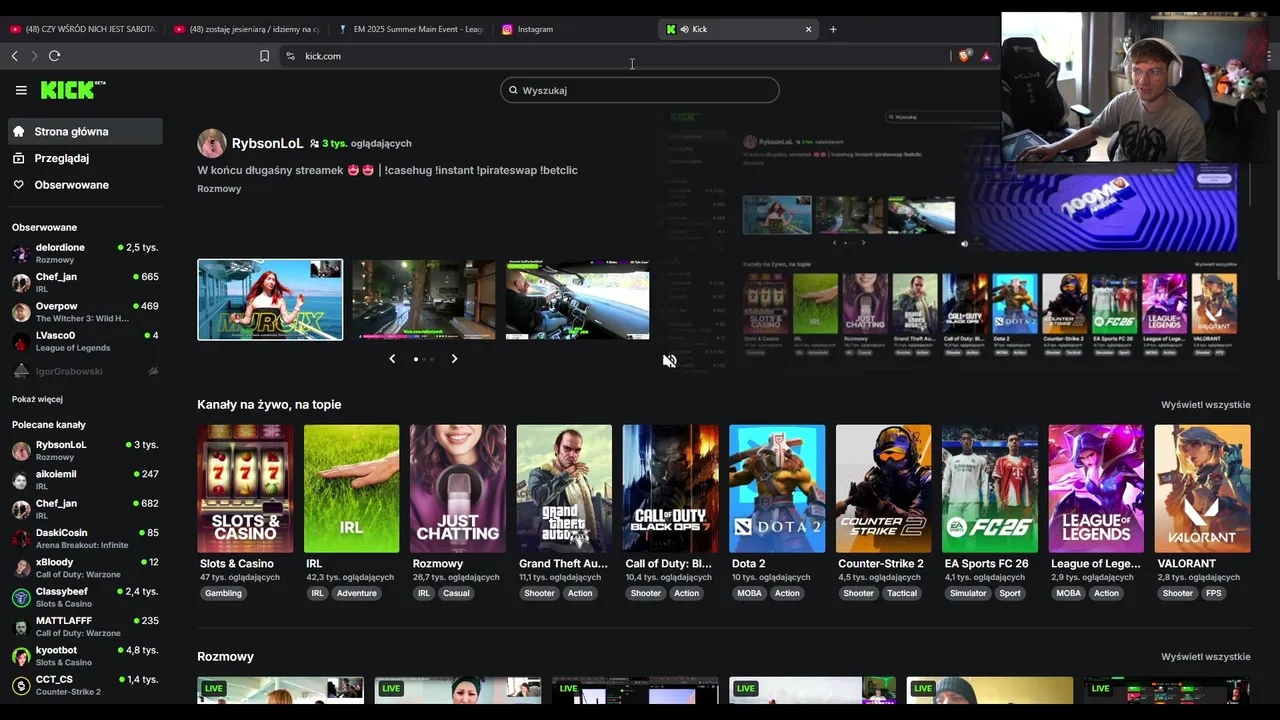Open Dota 2 category thumbnail
This screenshot has height=720, width=1280.
pyautogui.click(x=777, y=488)
